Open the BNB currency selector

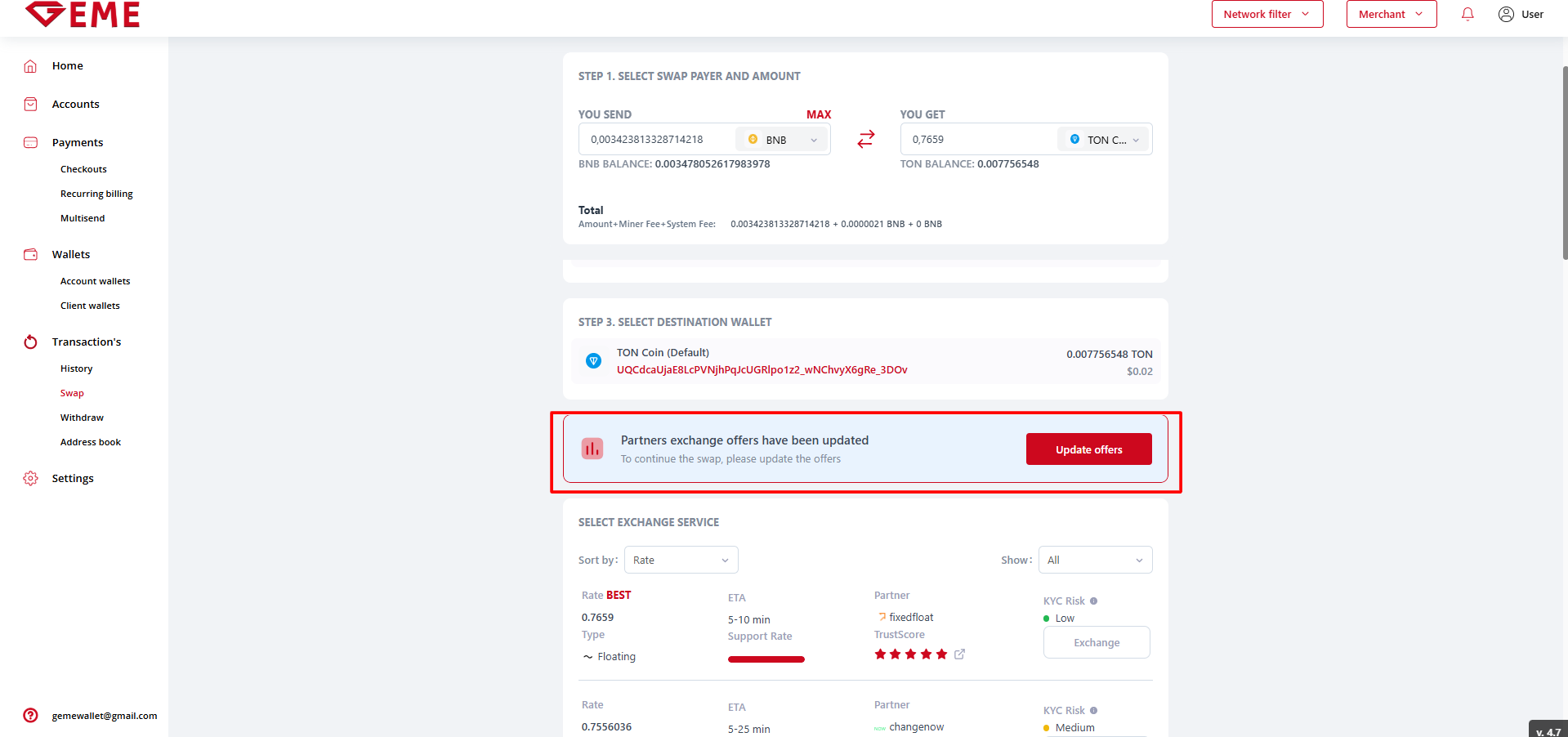pos(782,140)
